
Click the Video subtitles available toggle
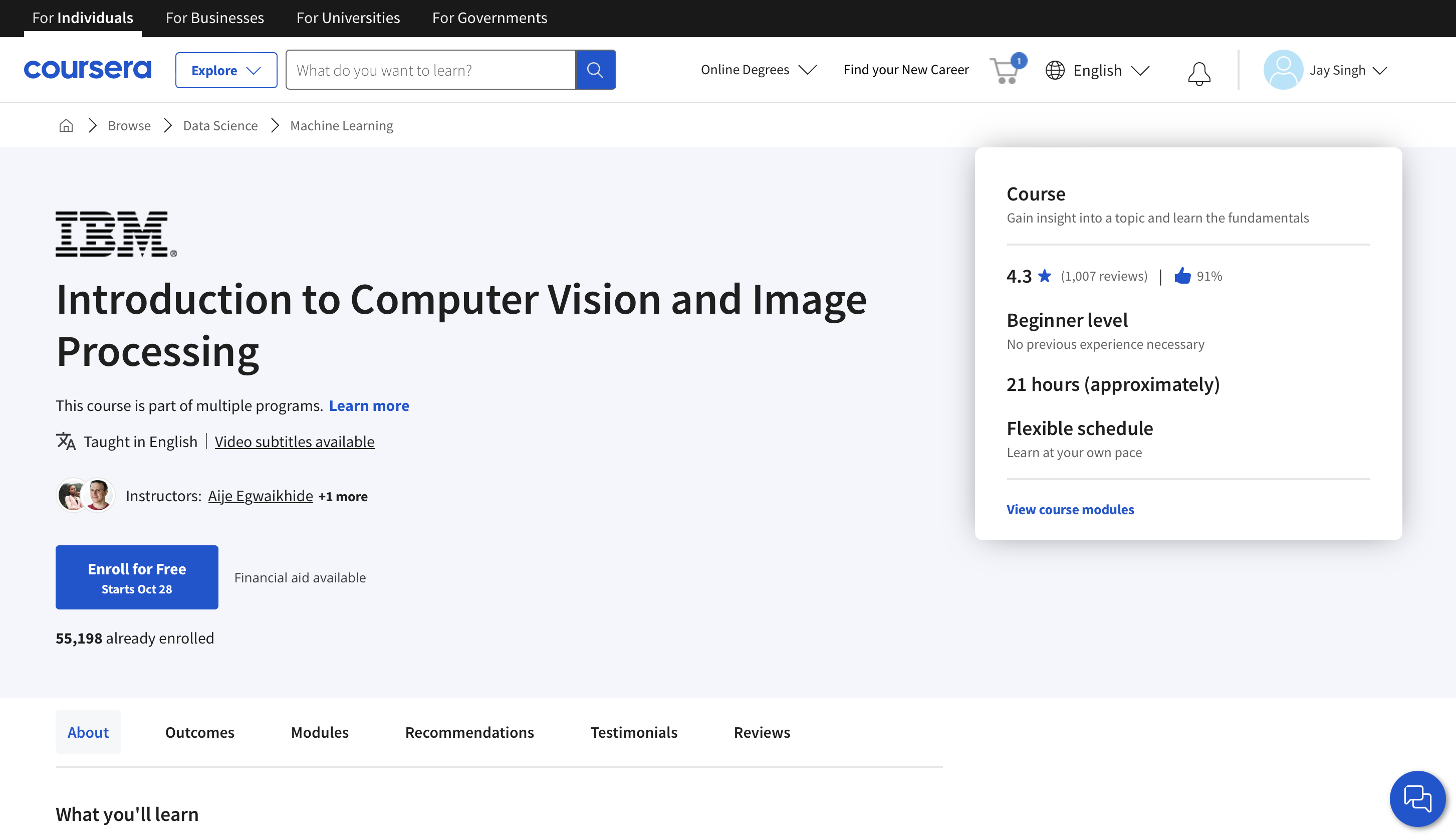pos(294,441)
